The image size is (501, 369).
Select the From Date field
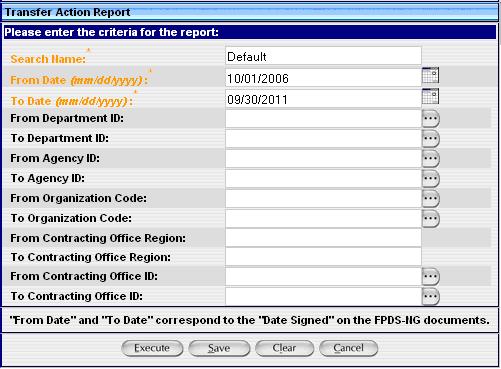tap(323, 78)
